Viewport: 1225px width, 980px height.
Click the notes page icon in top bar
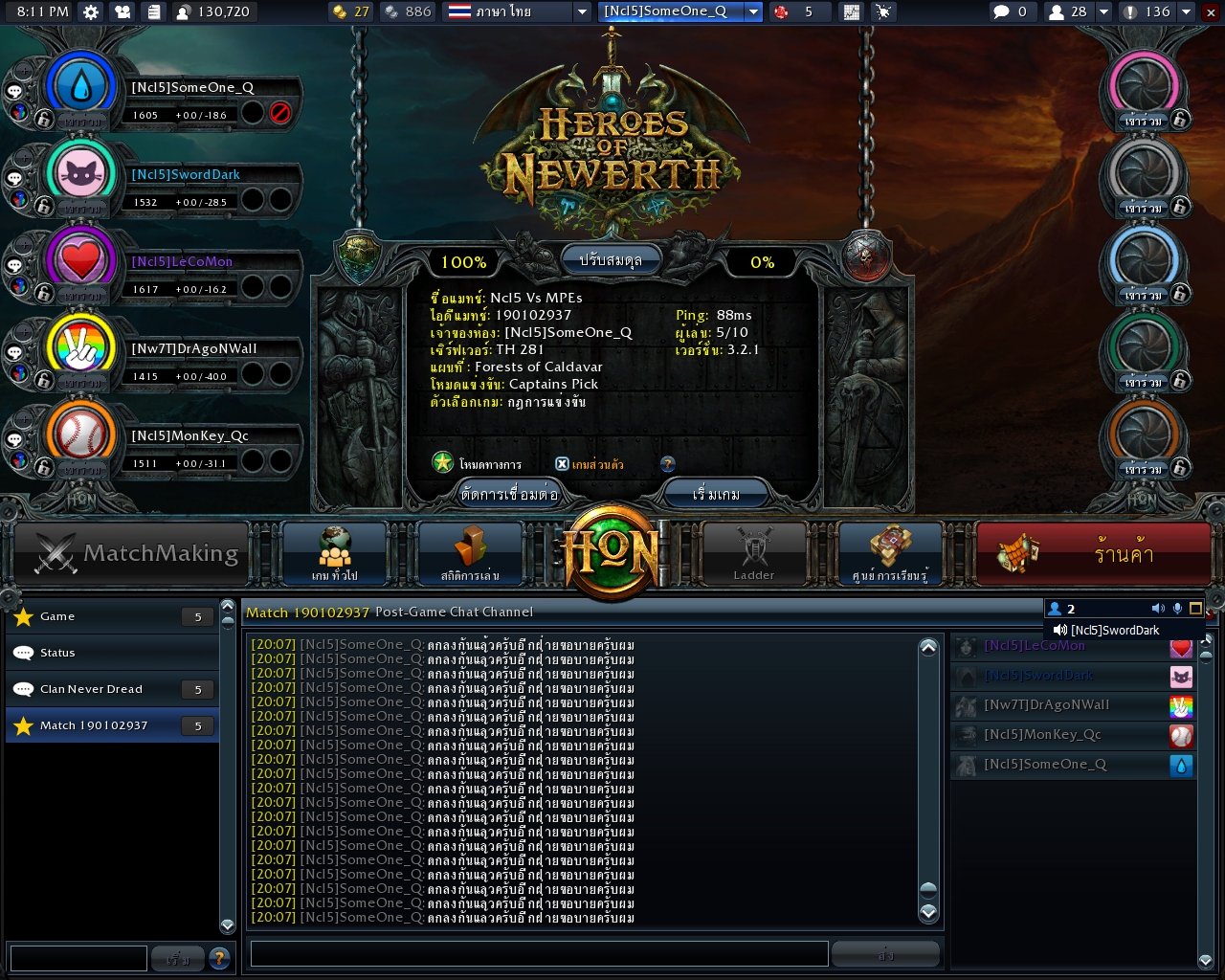153,12
